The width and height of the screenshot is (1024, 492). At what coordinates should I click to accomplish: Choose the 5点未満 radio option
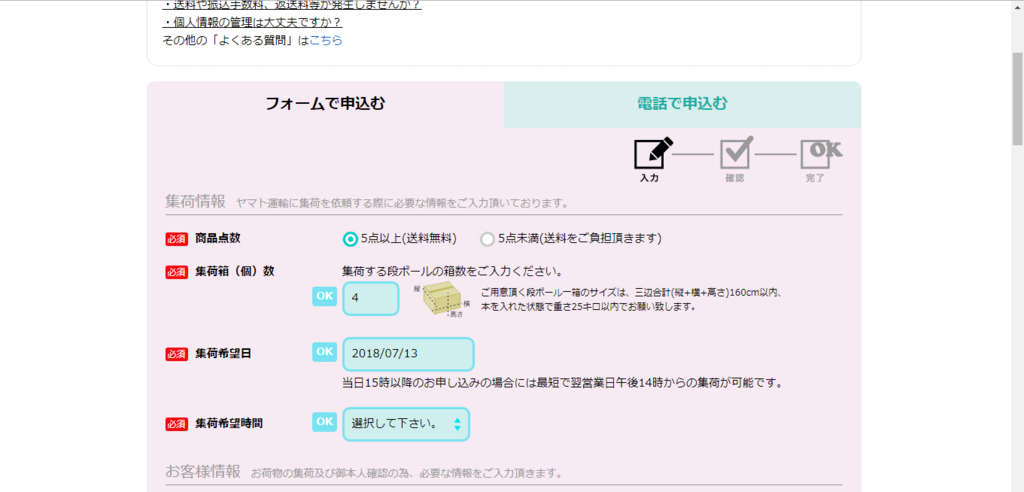pos(487,239)
